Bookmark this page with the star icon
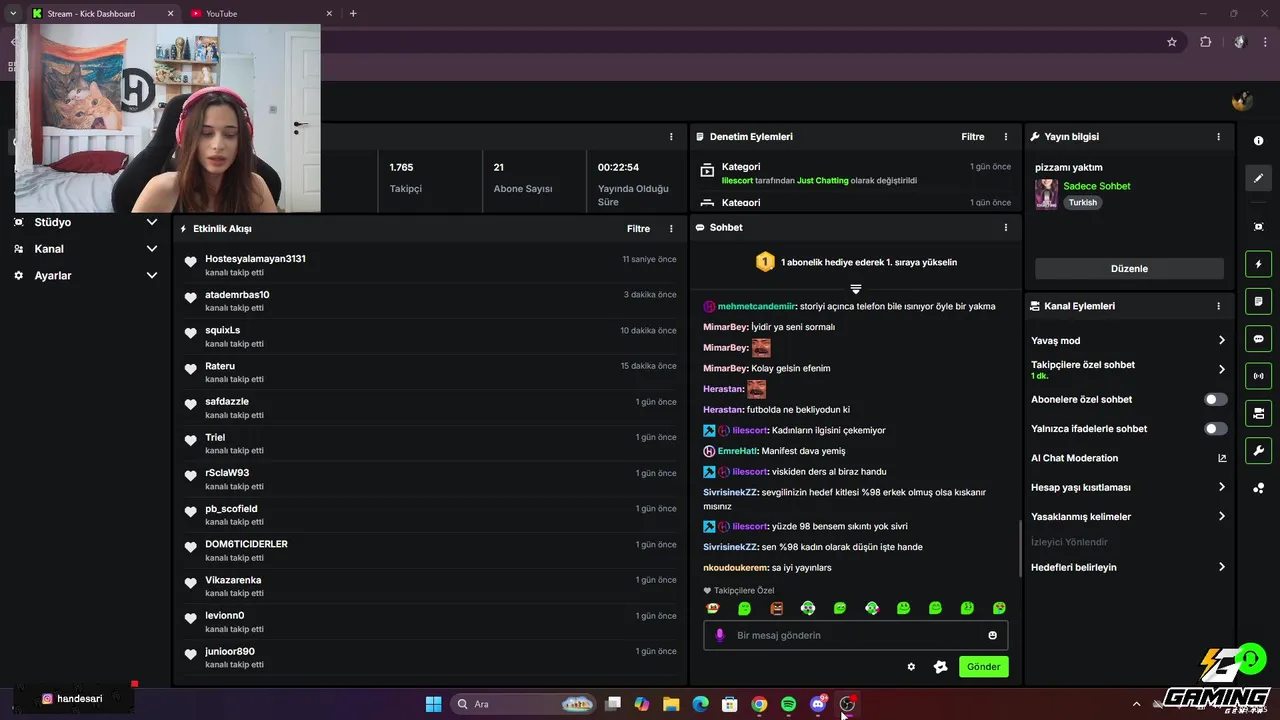 click(1172, 42)
